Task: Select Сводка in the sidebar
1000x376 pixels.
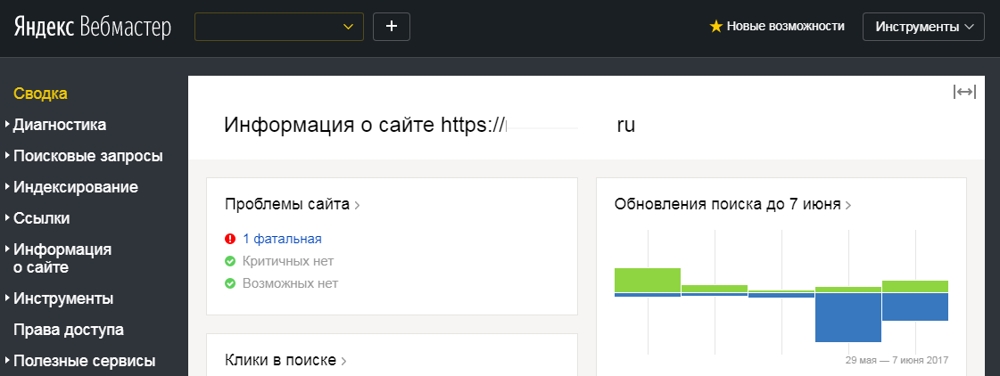Action: (40, 94)
